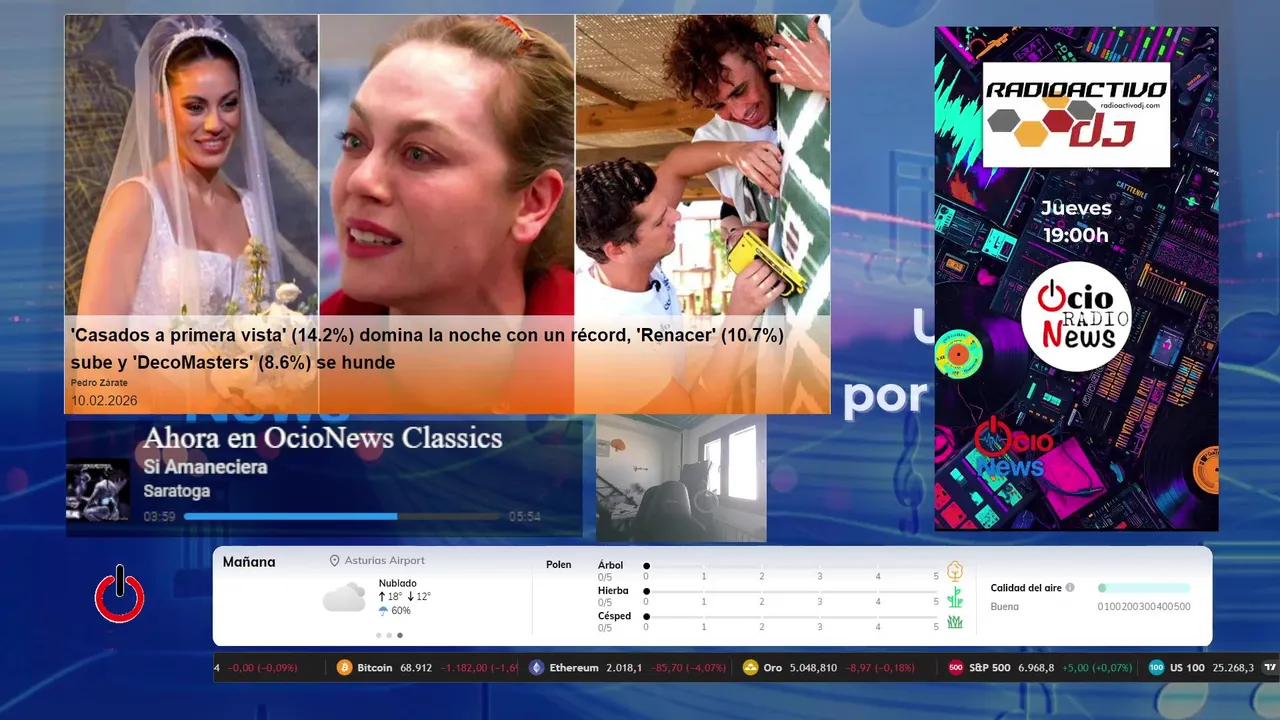Click the Mañana forecast heading
Image resolution: width=1280 pixels, height=720 pixels.
[x=249, y=562]
